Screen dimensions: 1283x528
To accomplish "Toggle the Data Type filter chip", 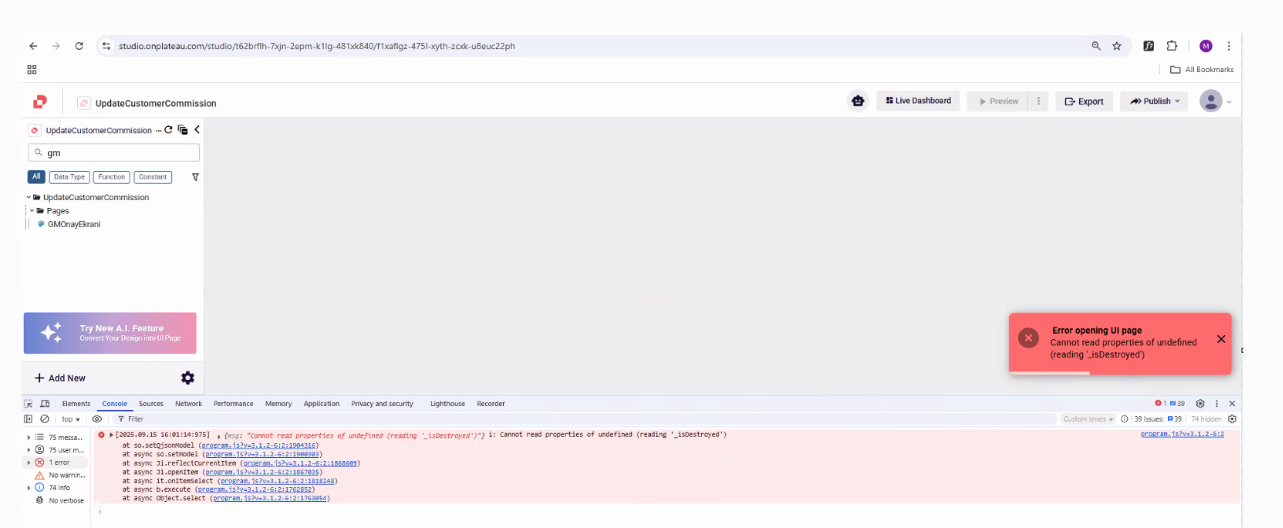I will click(69, 177).
